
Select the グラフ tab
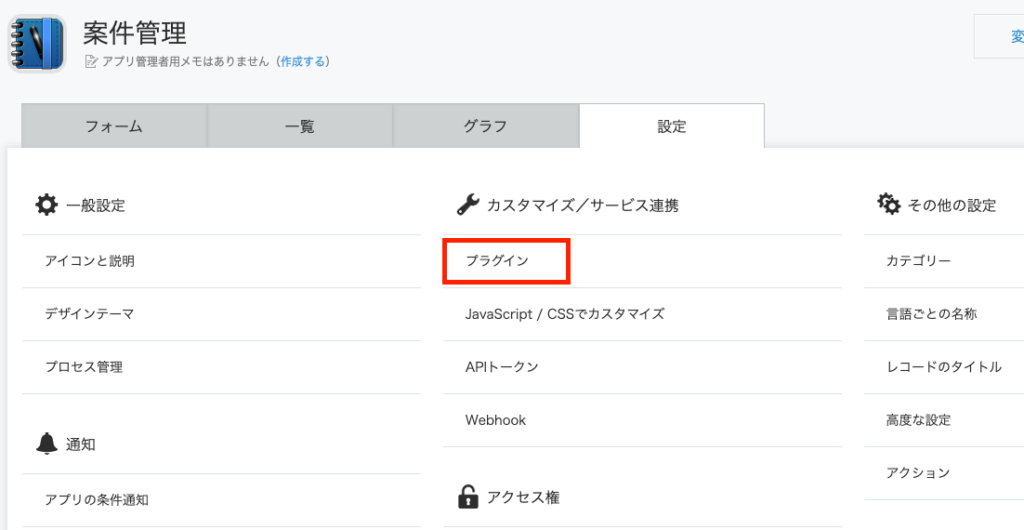(x=485, y=126)
